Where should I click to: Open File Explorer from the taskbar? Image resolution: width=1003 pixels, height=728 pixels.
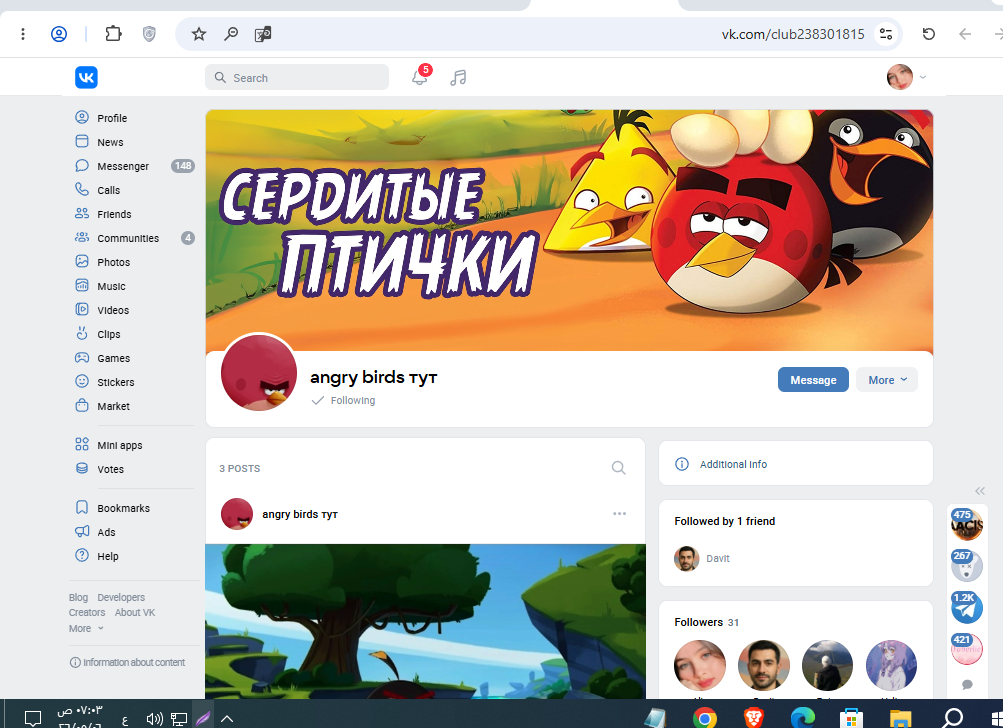[x=900, y=718]
